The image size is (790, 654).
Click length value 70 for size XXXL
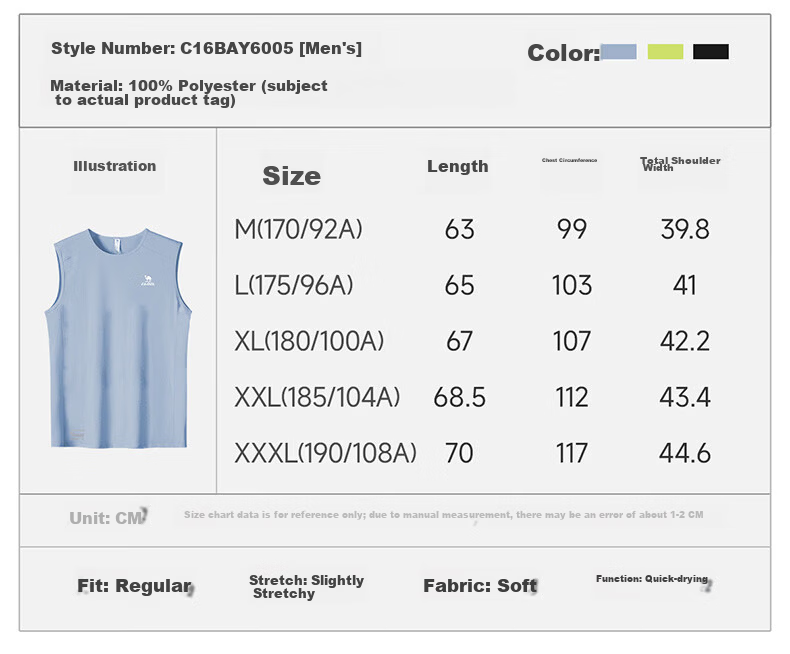[459, 453]
